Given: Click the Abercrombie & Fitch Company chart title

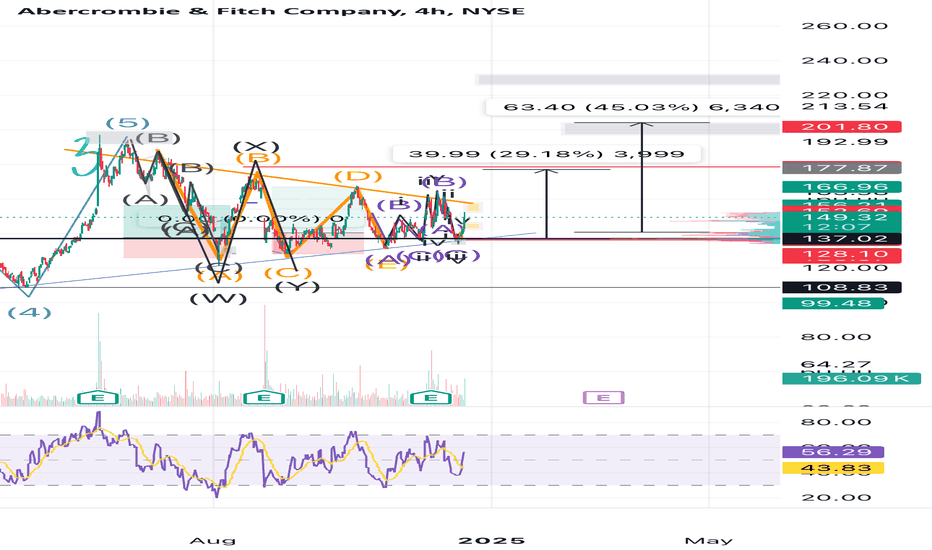Looking at the screenshot, I should (271, 11).
